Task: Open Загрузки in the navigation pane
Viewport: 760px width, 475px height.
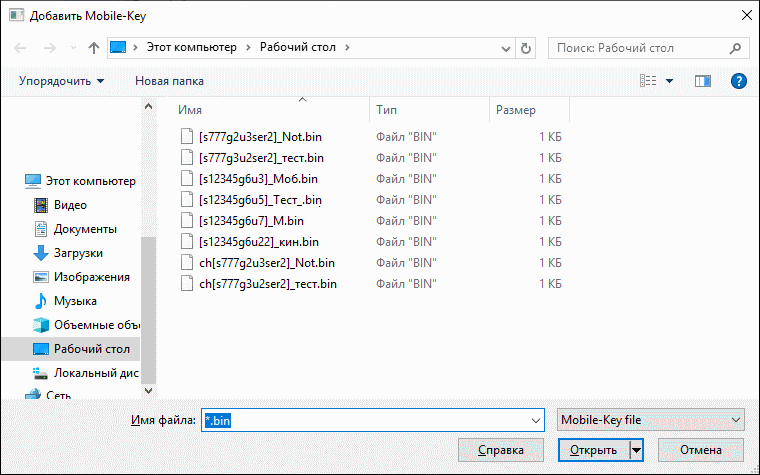Action: coord(78,253)
